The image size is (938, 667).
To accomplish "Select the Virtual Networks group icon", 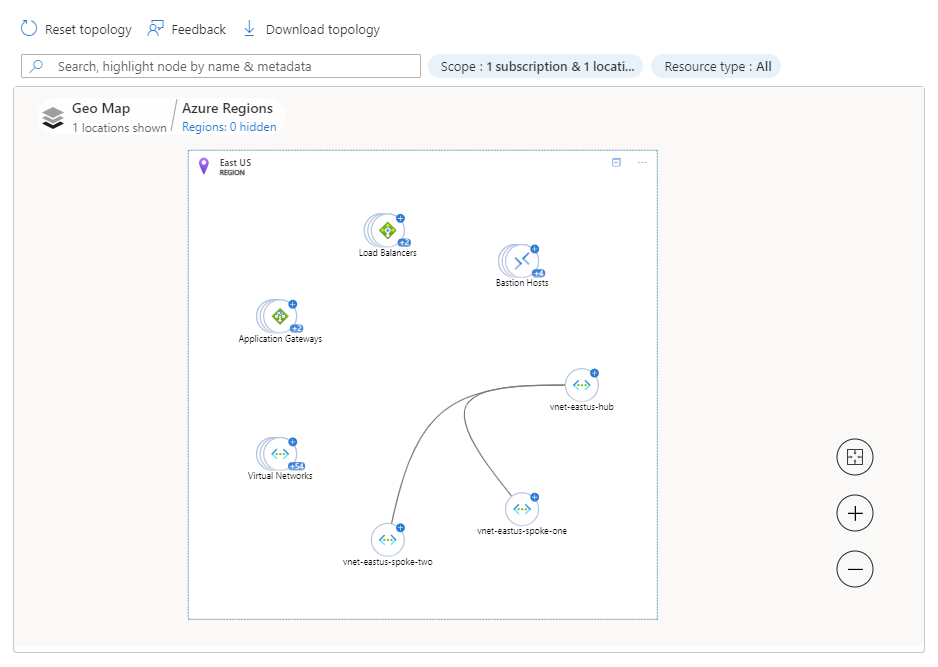I will (x=279, y=454).
